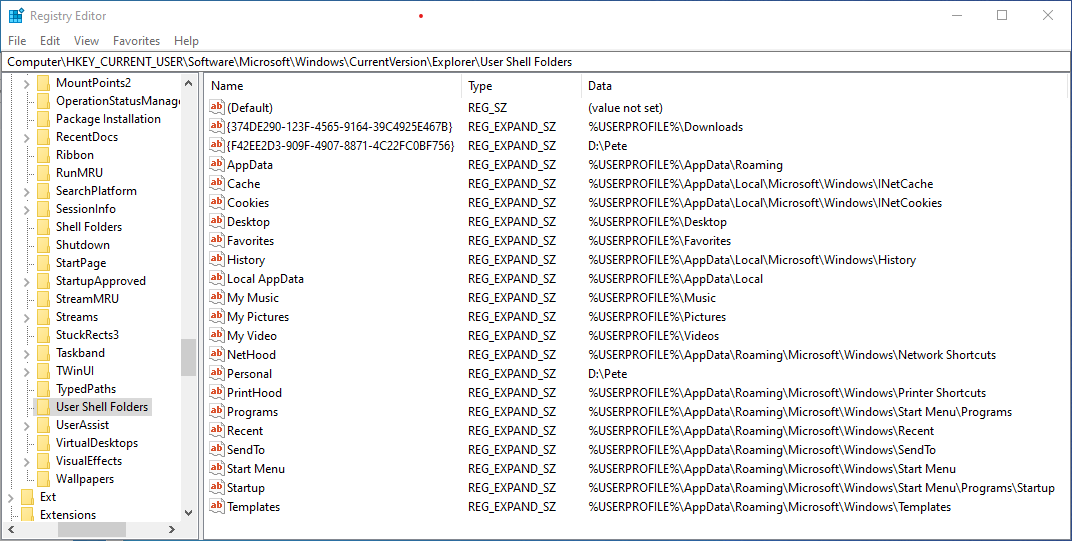Viewport: 1072px width, 541px height.
Task: Click the folder icon for VirtualDesktops key
Action: tap(44, 443)
